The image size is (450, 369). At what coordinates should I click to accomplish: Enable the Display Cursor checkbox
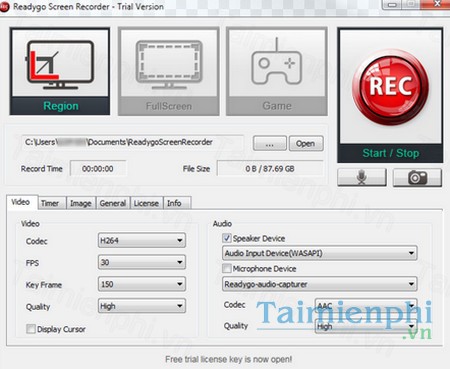pyautogui.click(x=31, y=329)
